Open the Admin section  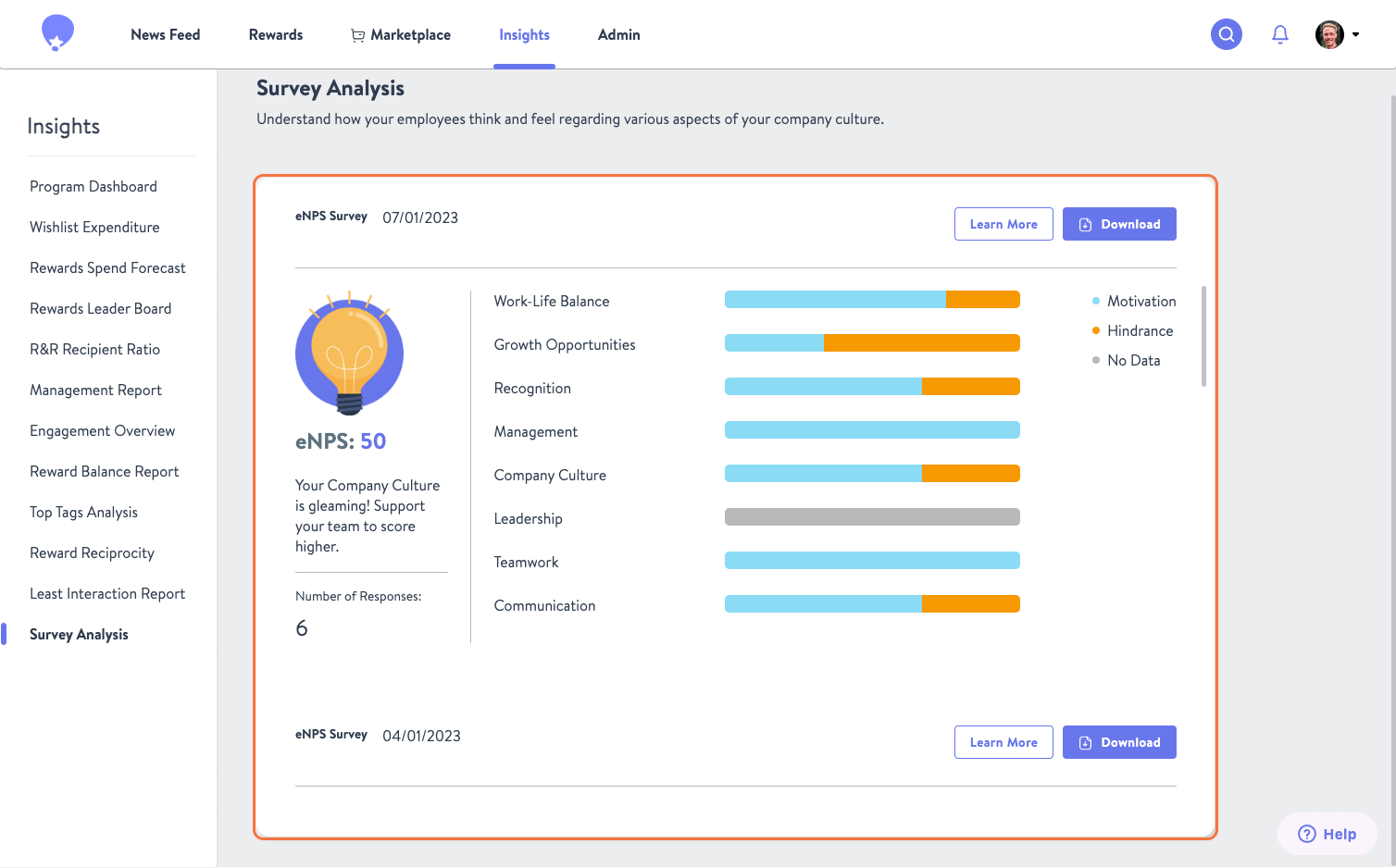coord(618,34)
